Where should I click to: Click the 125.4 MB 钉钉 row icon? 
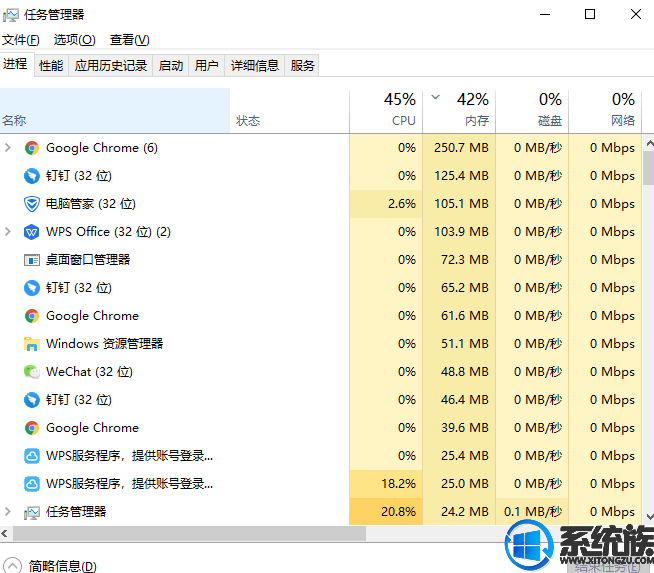[32, 176]
